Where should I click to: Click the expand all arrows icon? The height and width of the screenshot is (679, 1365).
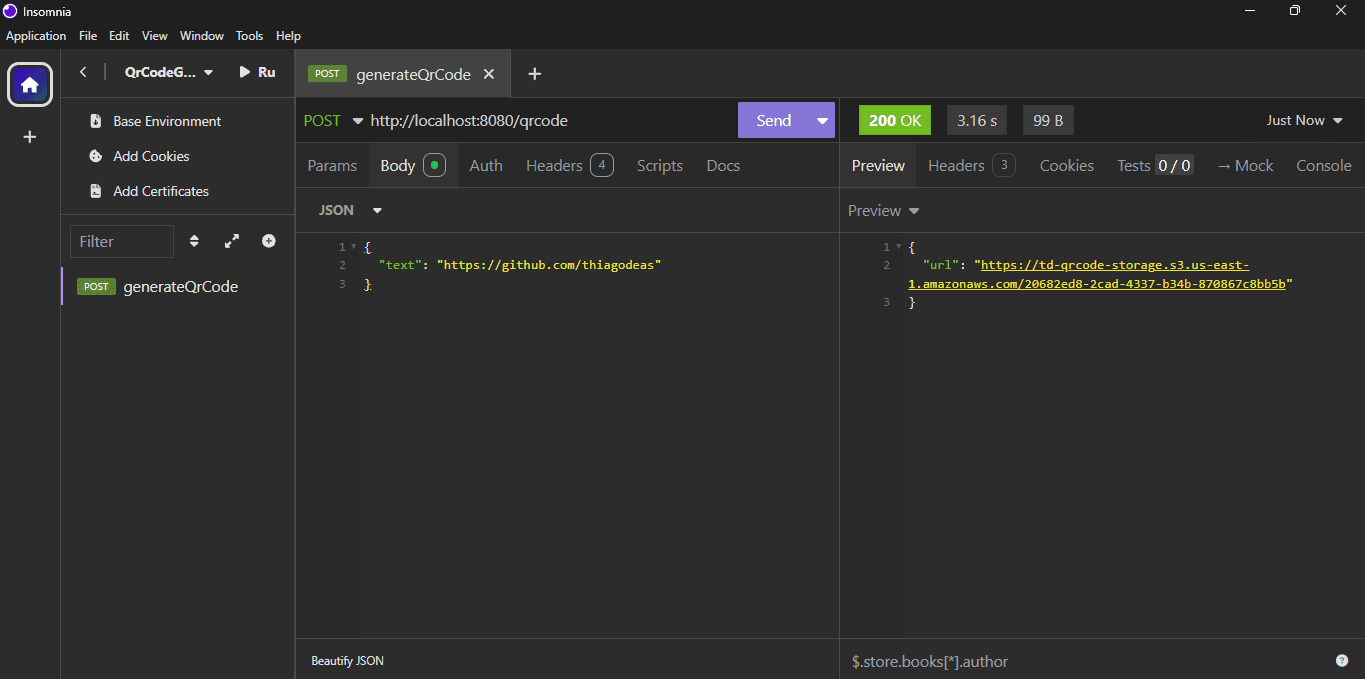click(x=232, y=241)
